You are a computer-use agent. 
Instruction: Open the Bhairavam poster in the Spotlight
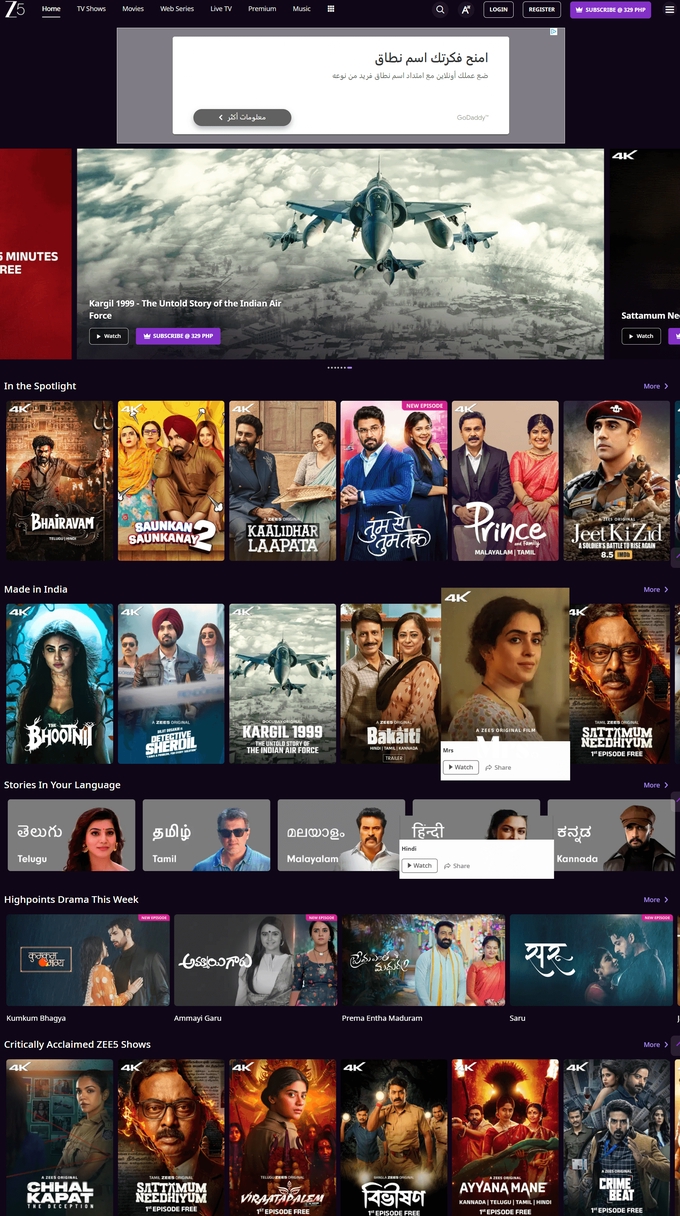60,481
